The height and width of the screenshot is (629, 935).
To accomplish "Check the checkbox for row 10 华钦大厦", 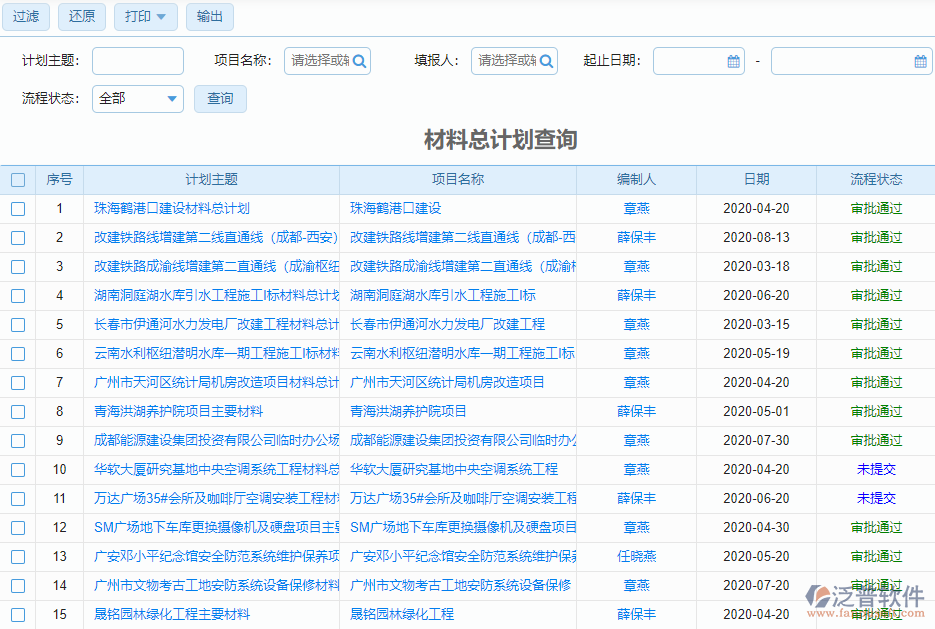I will point(17,469).
